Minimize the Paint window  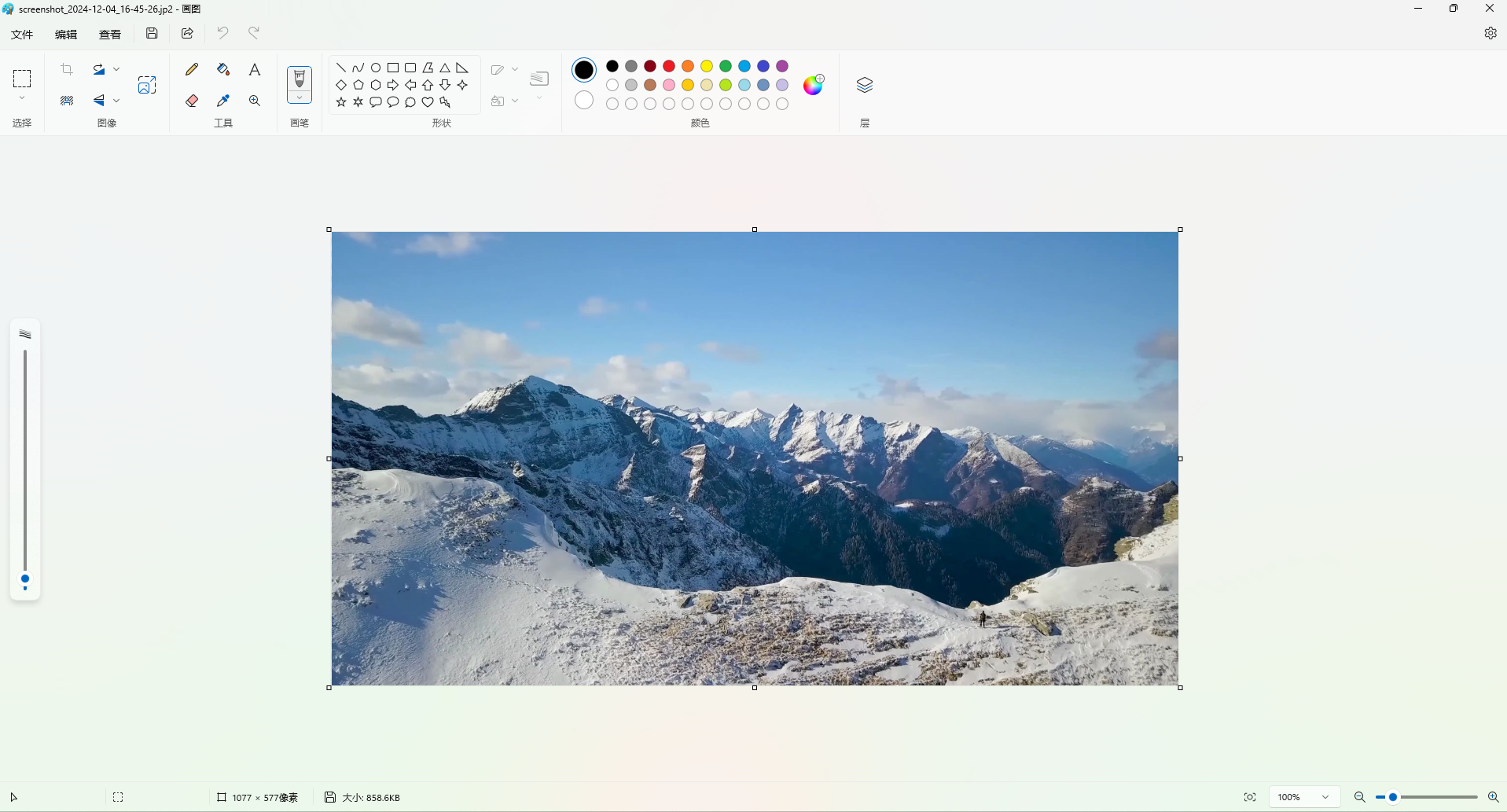(x=1418, y=9)
